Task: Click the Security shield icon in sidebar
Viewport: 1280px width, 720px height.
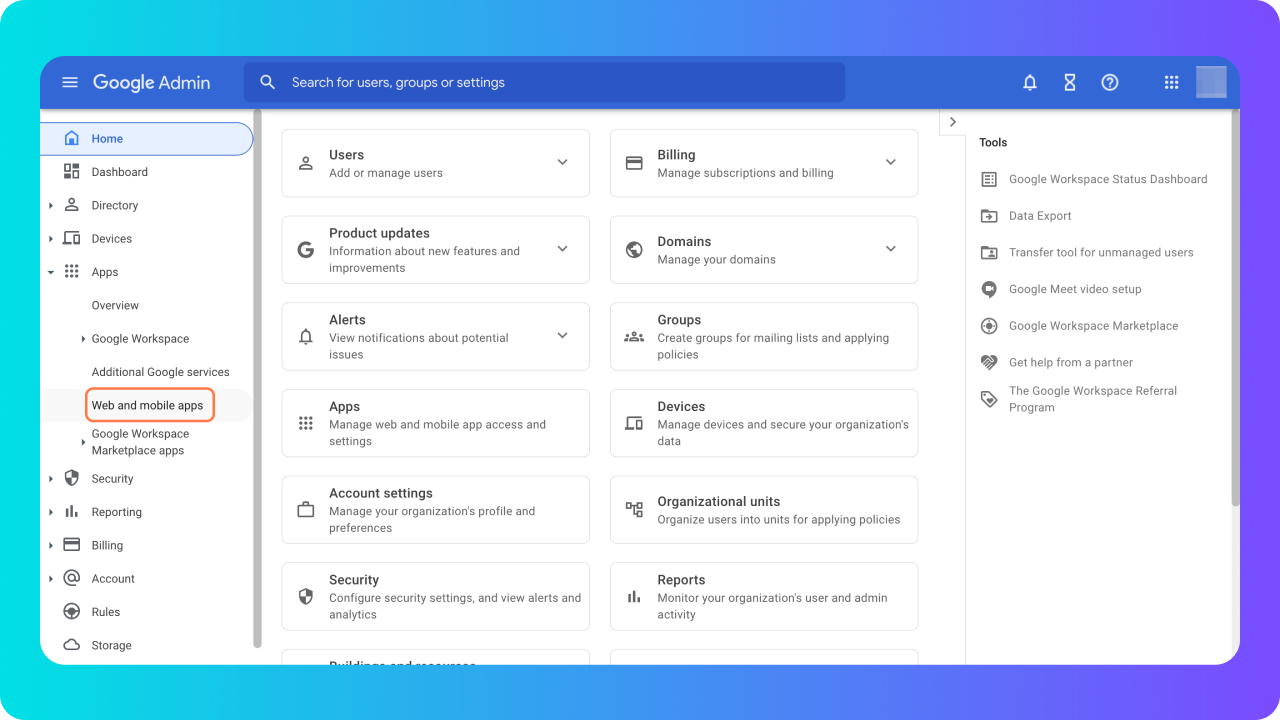Action: pos(71,478)
